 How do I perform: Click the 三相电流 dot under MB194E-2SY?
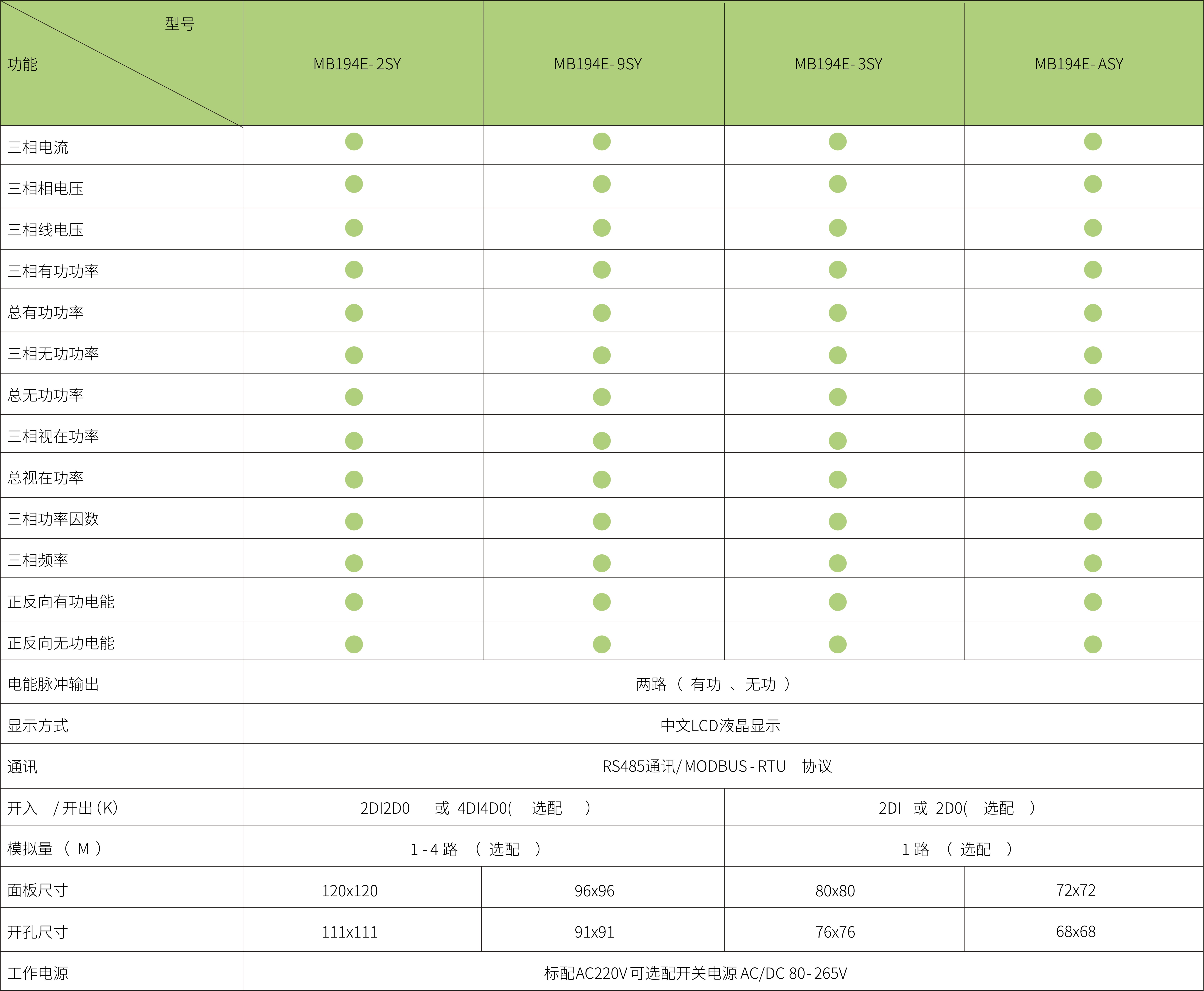pyautogui.click(x=354, y=142)
